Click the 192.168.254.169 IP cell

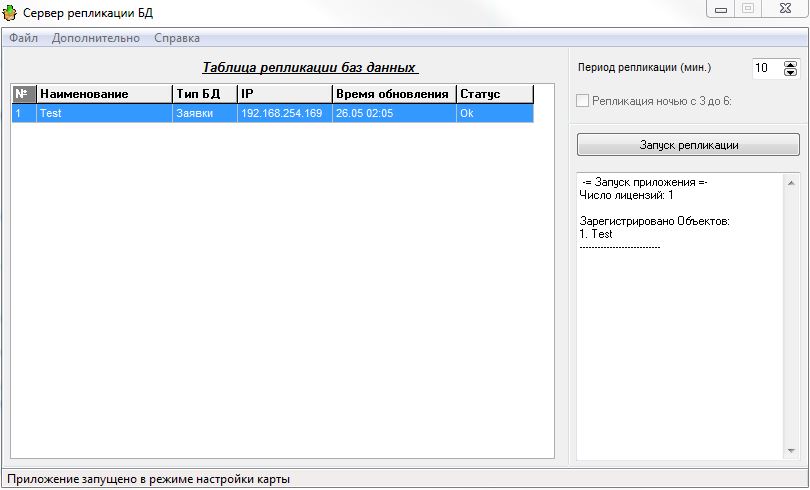click(282, 114)
